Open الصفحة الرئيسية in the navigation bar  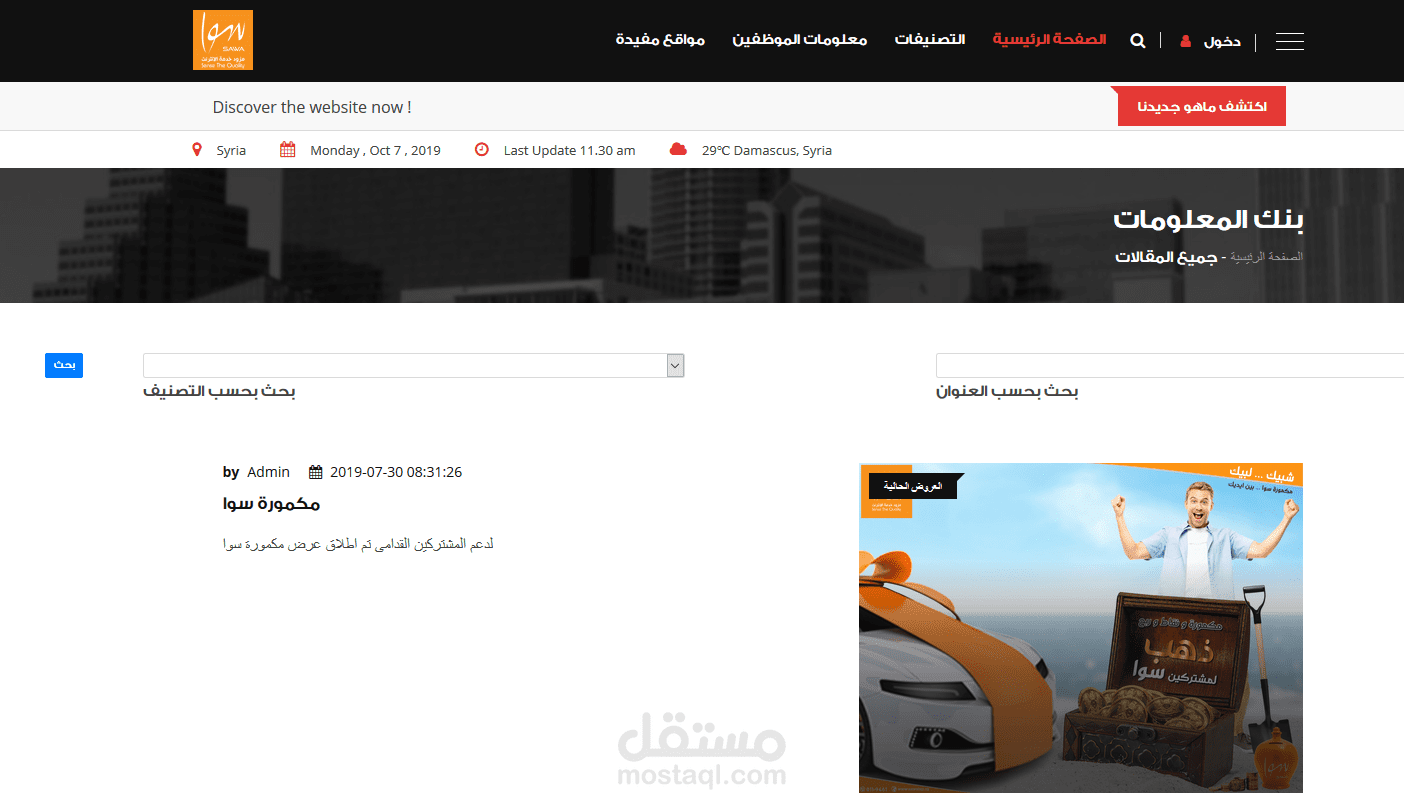click(1049, 40)
